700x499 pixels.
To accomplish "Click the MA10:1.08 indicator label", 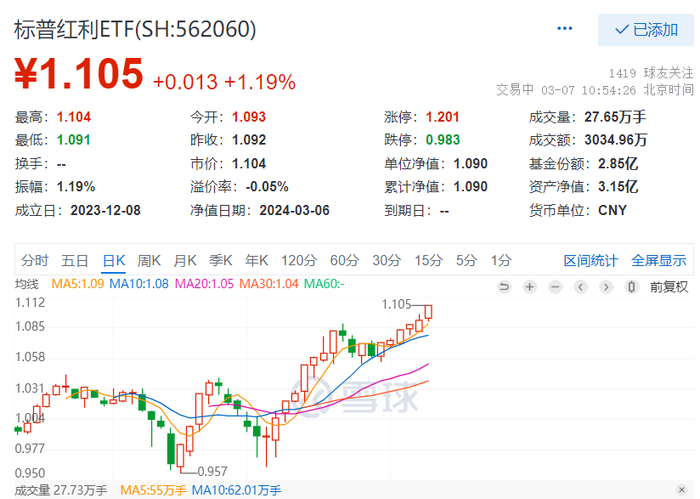I will tap(139, 284).
